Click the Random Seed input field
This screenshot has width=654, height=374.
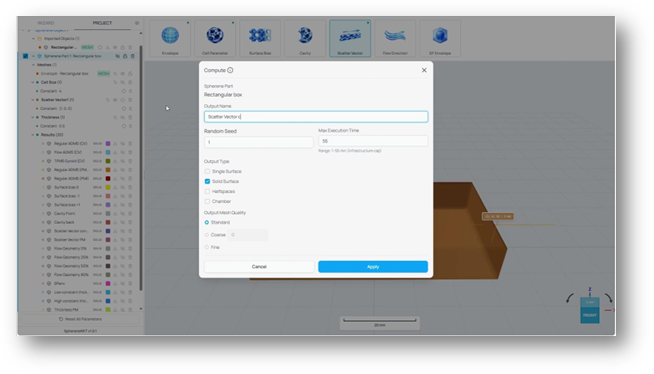click(259, 142)
